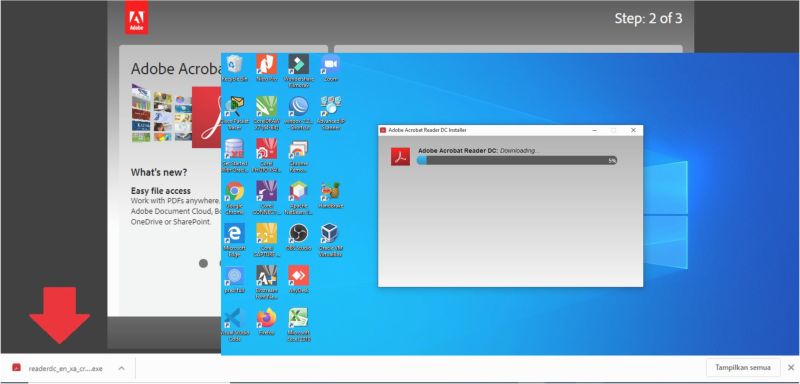Launch Wondershare Filmora desktop shortcut
Viewport: 800px width, 384px height.
[298, 71]
